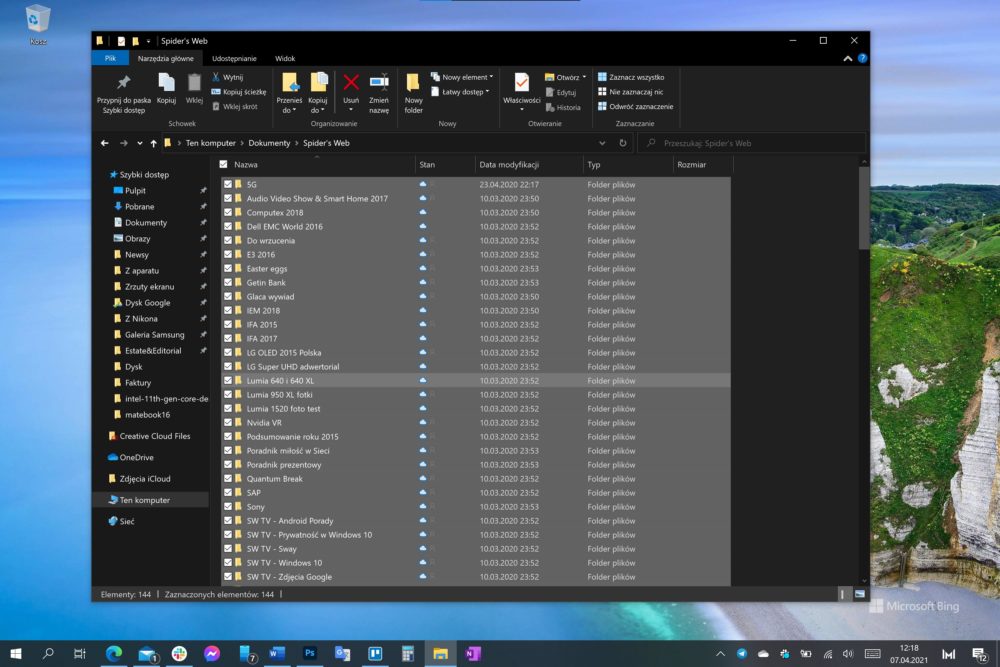1000x667 pixels.
Task: Switch to the Udostępnianie tab
Action: coord(234,58)
